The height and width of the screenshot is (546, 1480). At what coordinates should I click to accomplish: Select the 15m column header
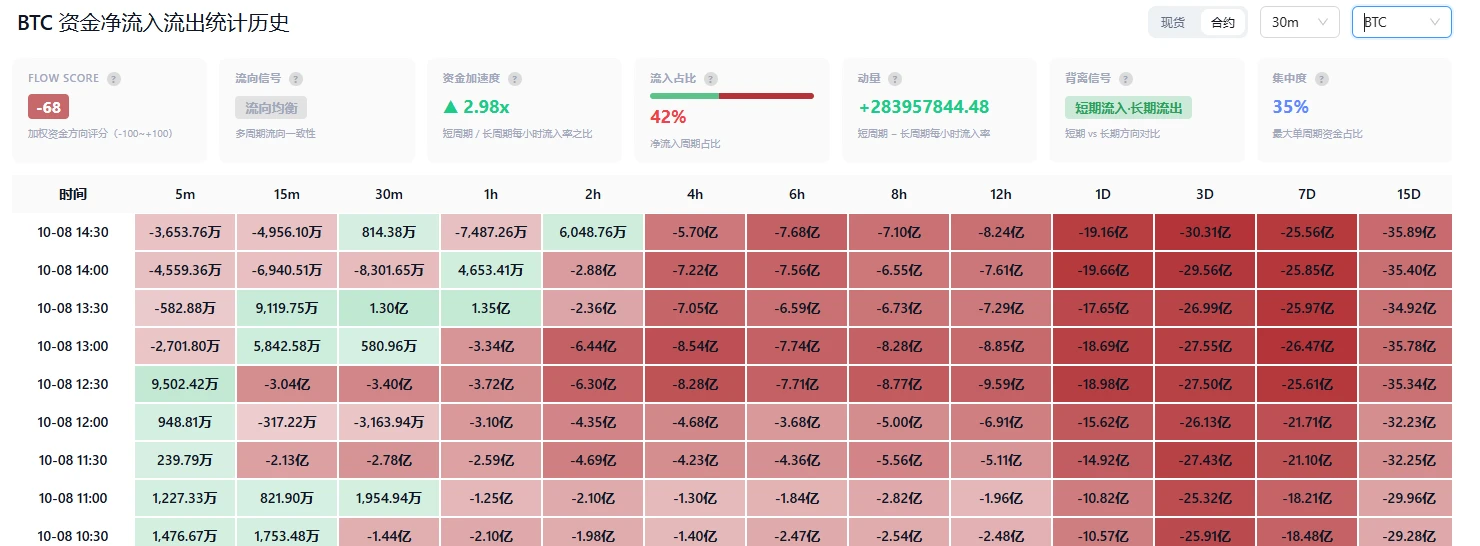[287, 194]
